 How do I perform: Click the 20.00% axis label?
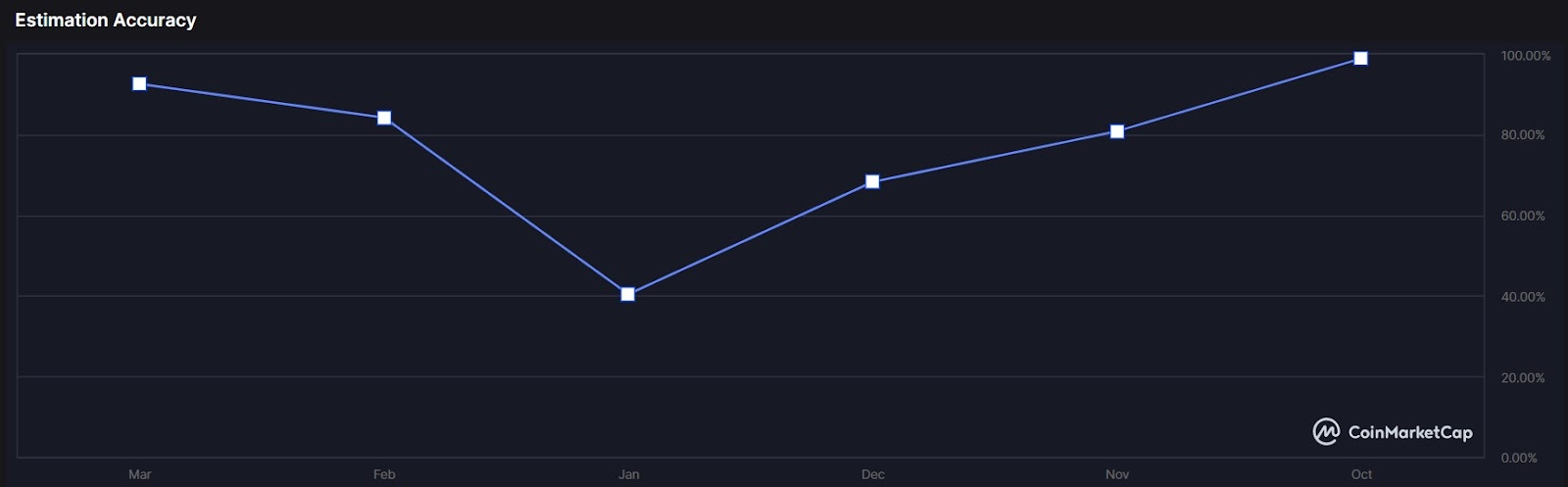(1523, 378)
